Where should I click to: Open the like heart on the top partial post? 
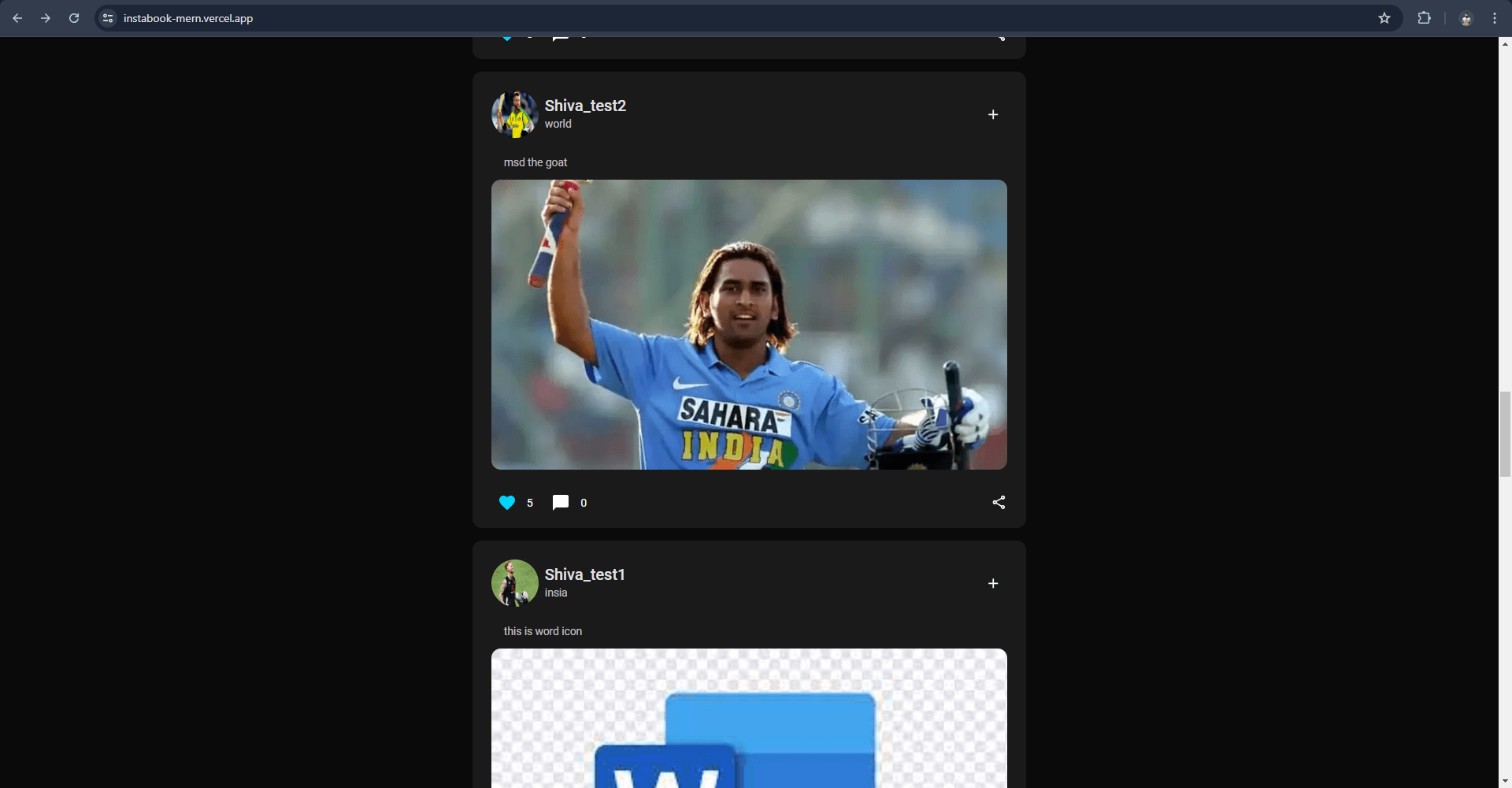507,35
